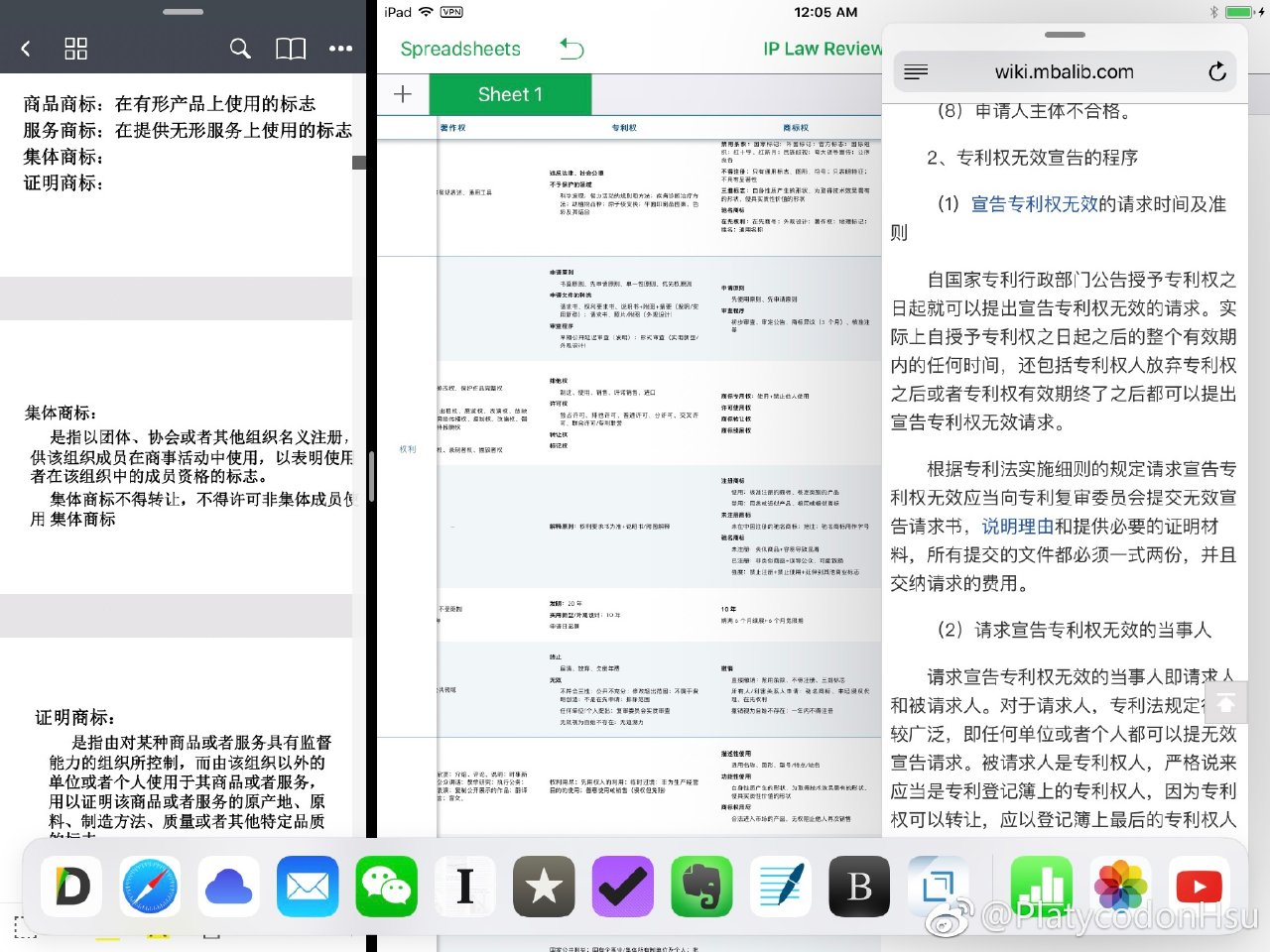This screenshot has height=952, width=1270.
Task: Add a new sheet with the plus button
Action: [403, 94]
